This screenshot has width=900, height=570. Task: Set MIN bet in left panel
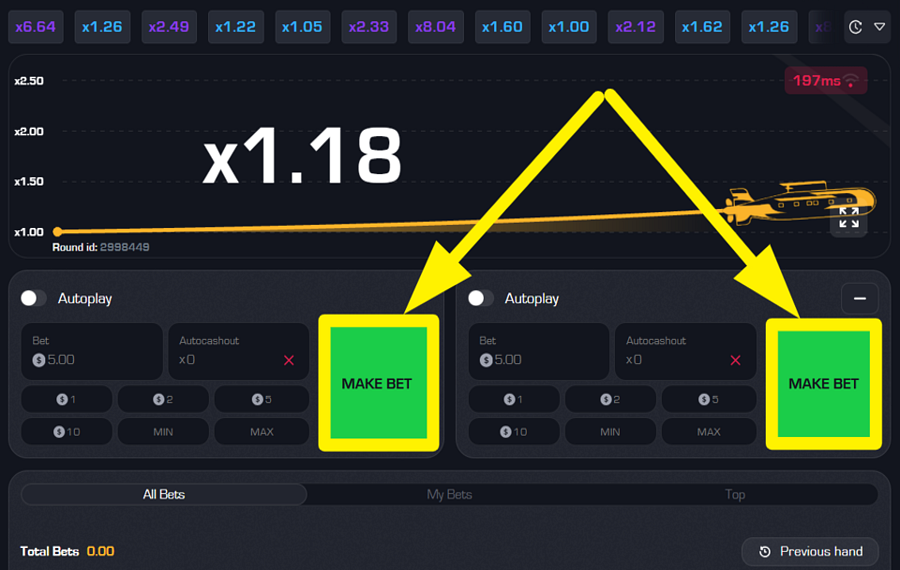click(164, 432)
